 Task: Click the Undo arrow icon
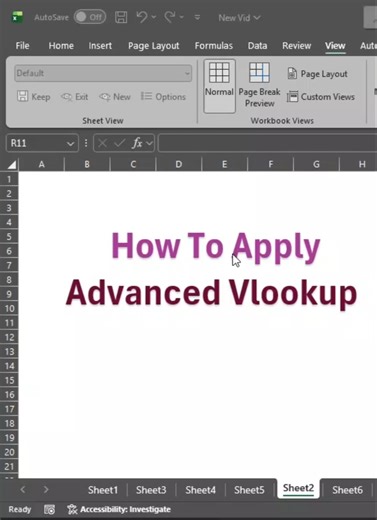point(142,17)
